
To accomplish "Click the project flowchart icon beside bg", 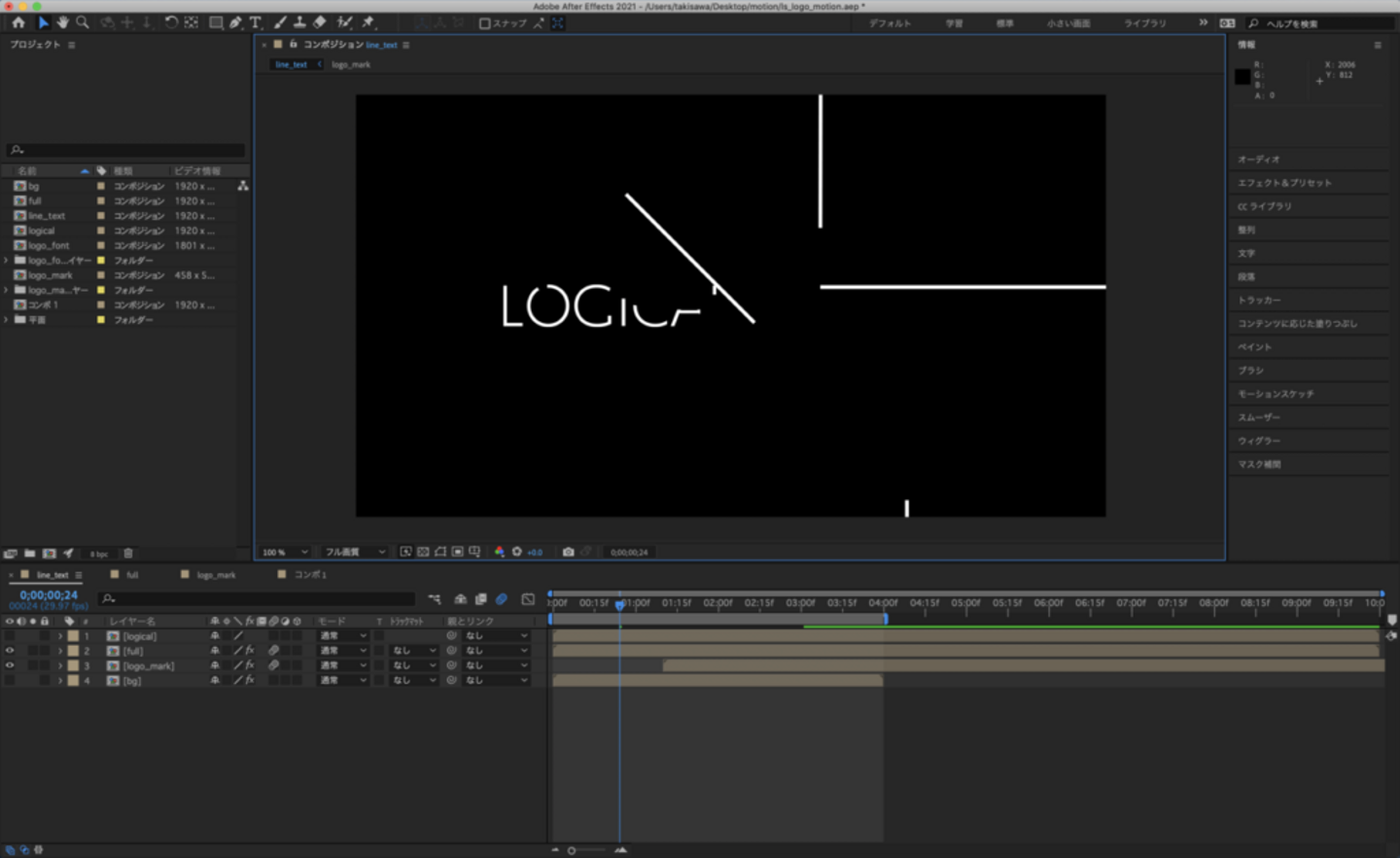I will click(x=242, y=186).
